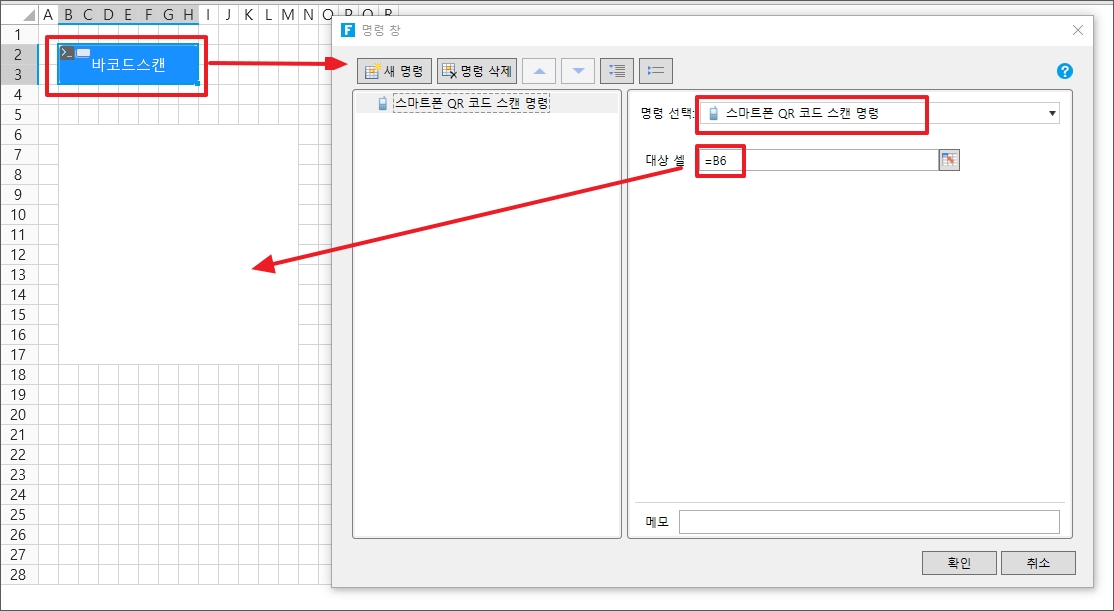
Task: Click the 새 명령 (new command) button
Action: click(395, 71)
